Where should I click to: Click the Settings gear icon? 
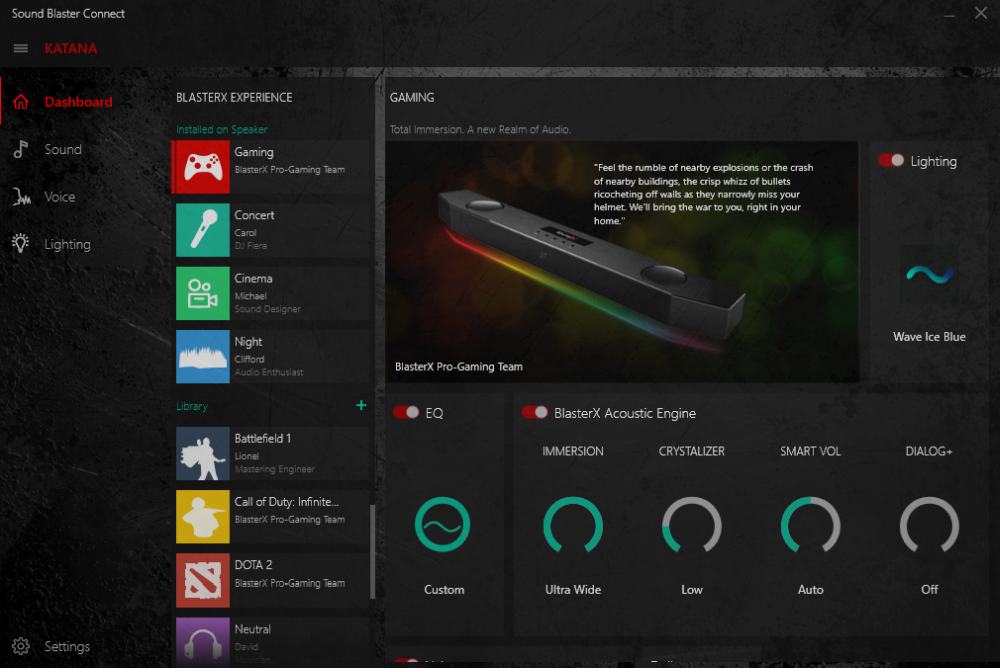(x=20, y=646)
